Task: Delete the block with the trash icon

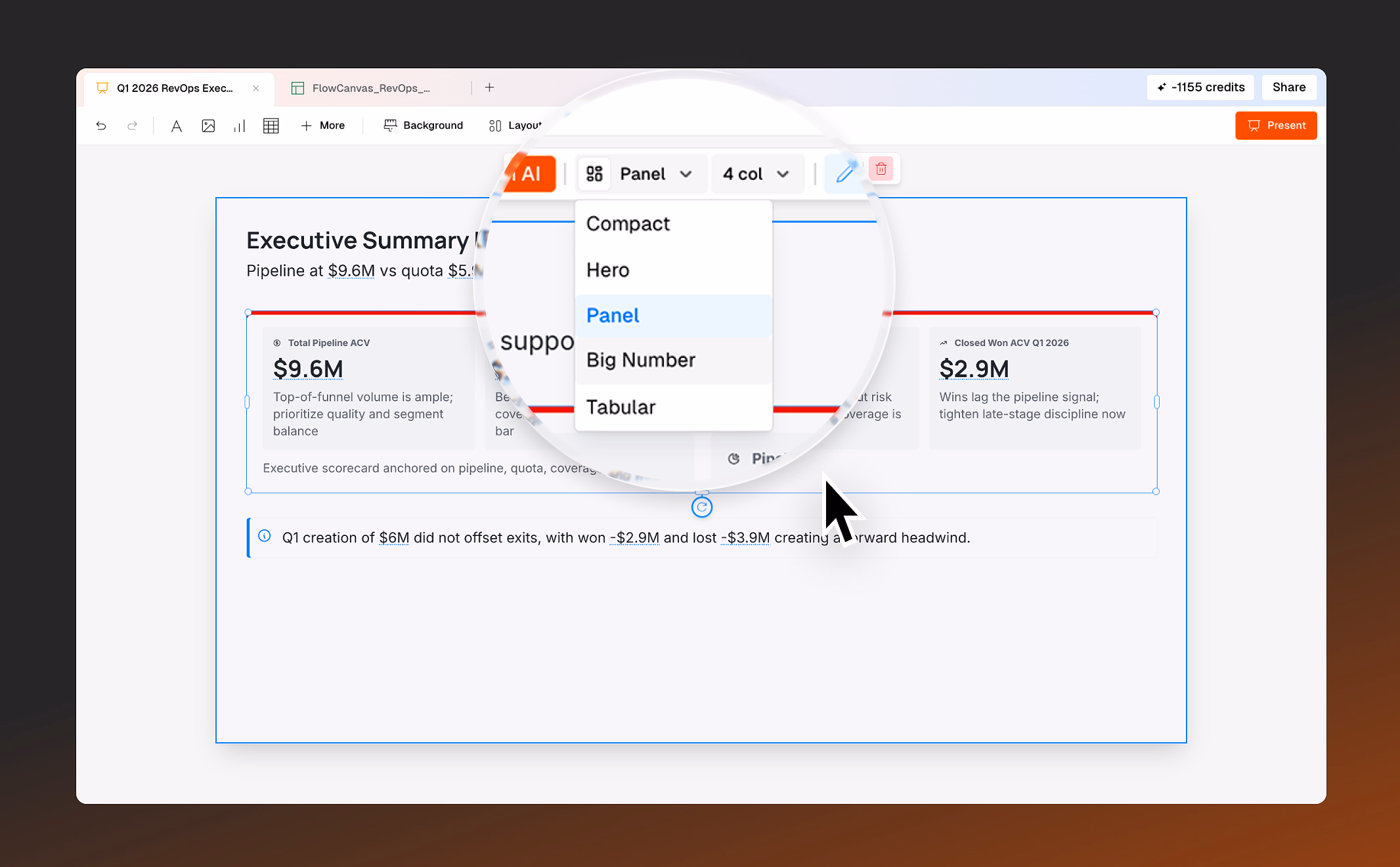Action: coord(881,169)
